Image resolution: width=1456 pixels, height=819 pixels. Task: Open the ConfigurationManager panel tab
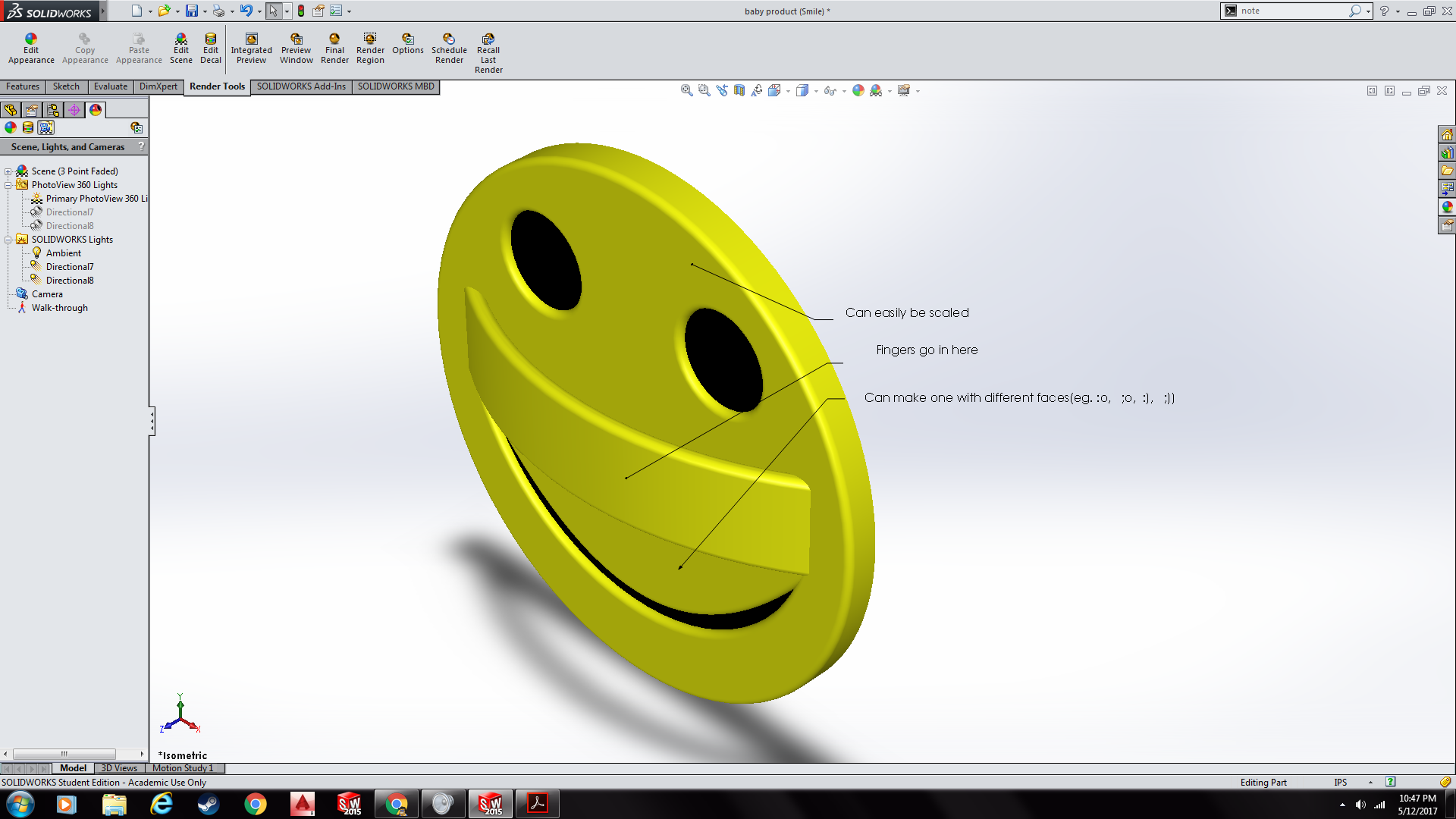pos(53,110)
